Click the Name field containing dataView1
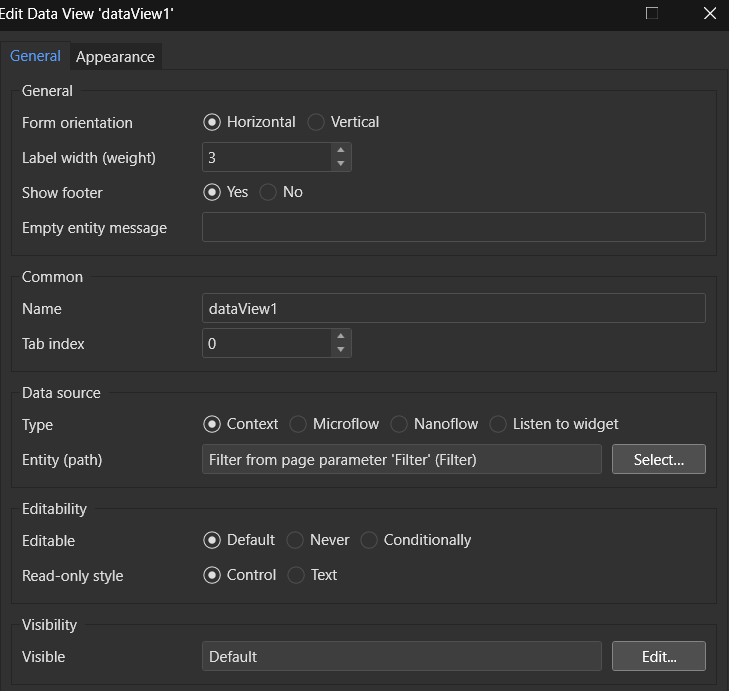Image resolution: width=729 pixels, height=691 pixels. (x=454, y=308)
